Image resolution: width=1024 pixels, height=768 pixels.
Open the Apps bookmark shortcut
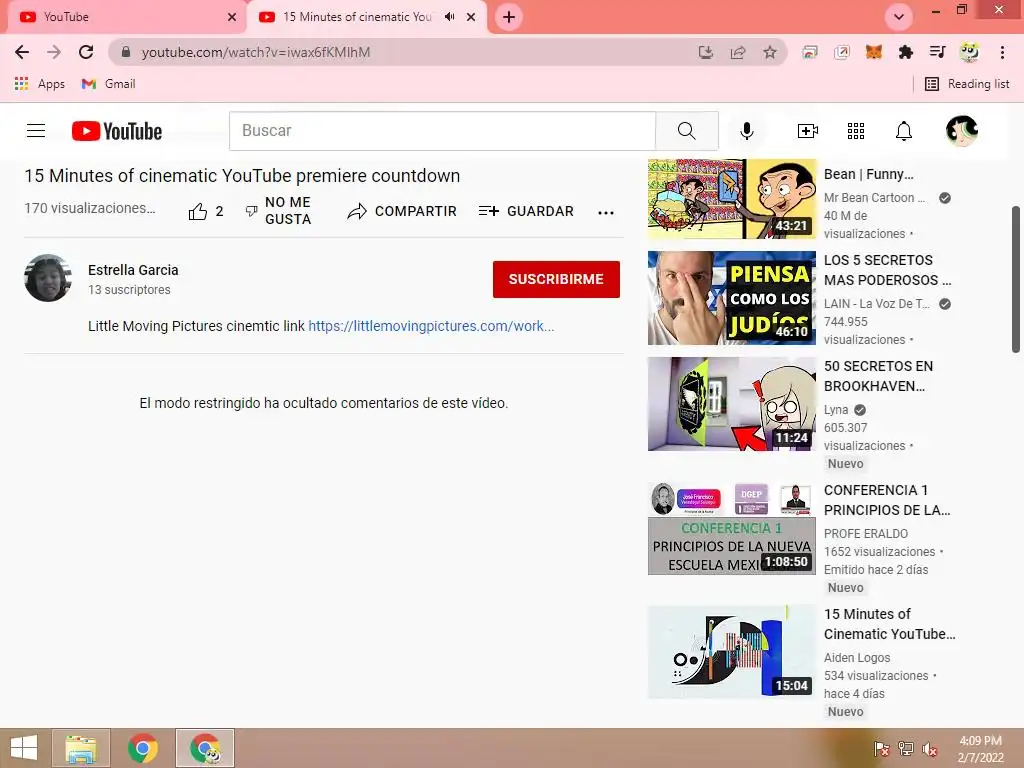(40, 84)
